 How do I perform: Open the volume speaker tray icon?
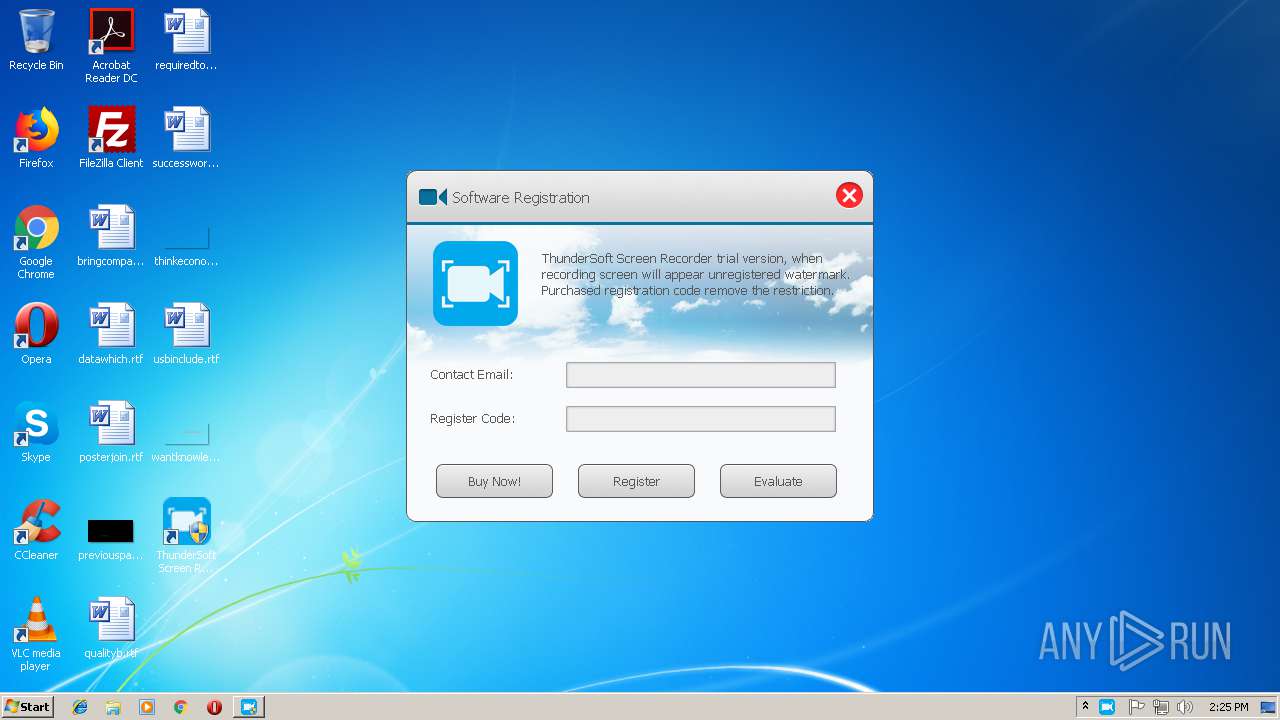pos(1185,707)
